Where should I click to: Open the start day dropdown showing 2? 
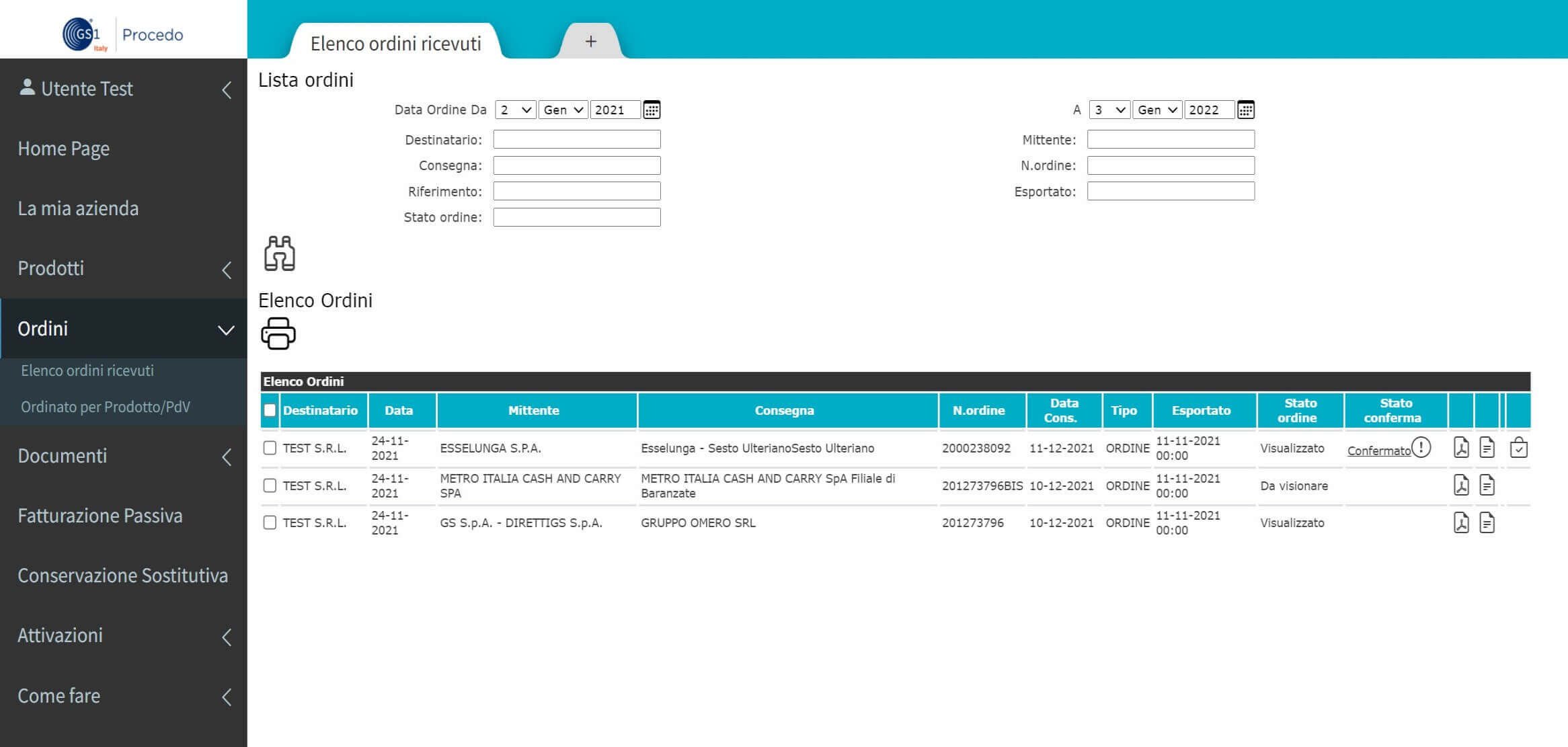516,110
